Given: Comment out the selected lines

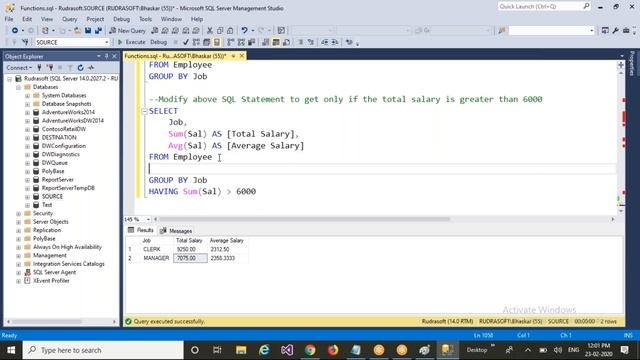Looking at the screenshot, I should (300, 42).
